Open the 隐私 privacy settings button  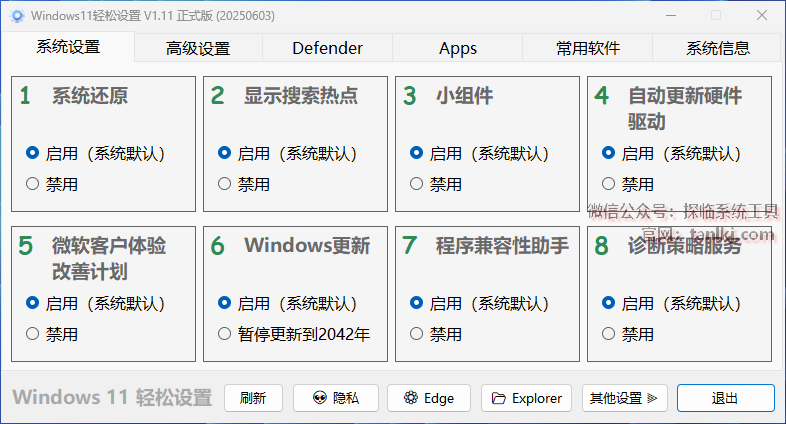[x=336, y=398]
